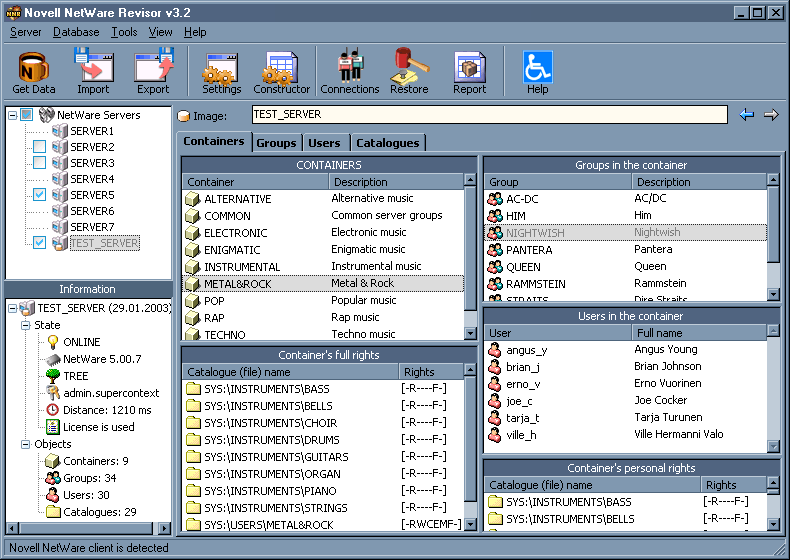Click the Group column header

click(x=558, y=182)
